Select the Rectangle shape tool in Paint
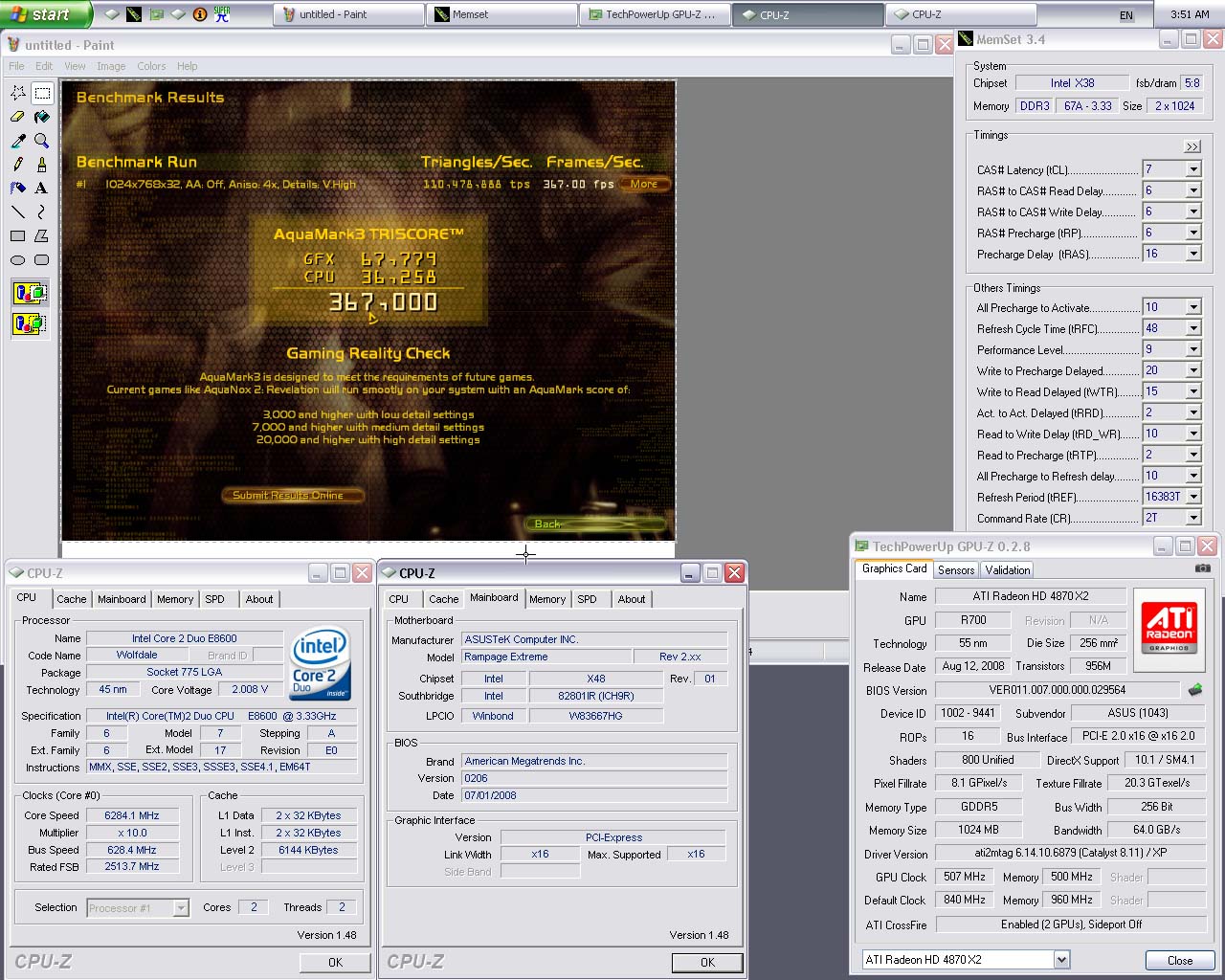1225x980 pixels. click(x=18, y=236)
